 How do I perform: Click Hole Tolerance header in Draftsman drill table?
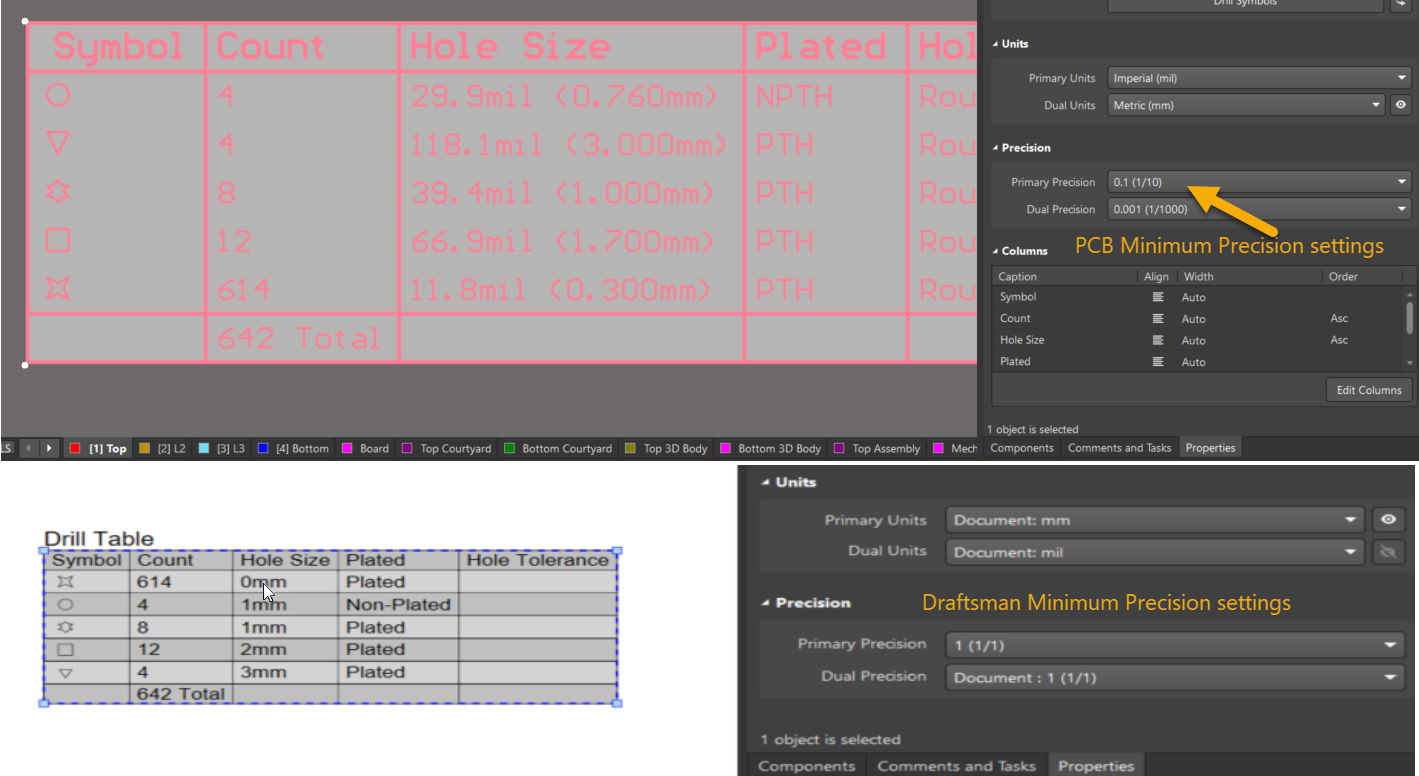[538, 560]
